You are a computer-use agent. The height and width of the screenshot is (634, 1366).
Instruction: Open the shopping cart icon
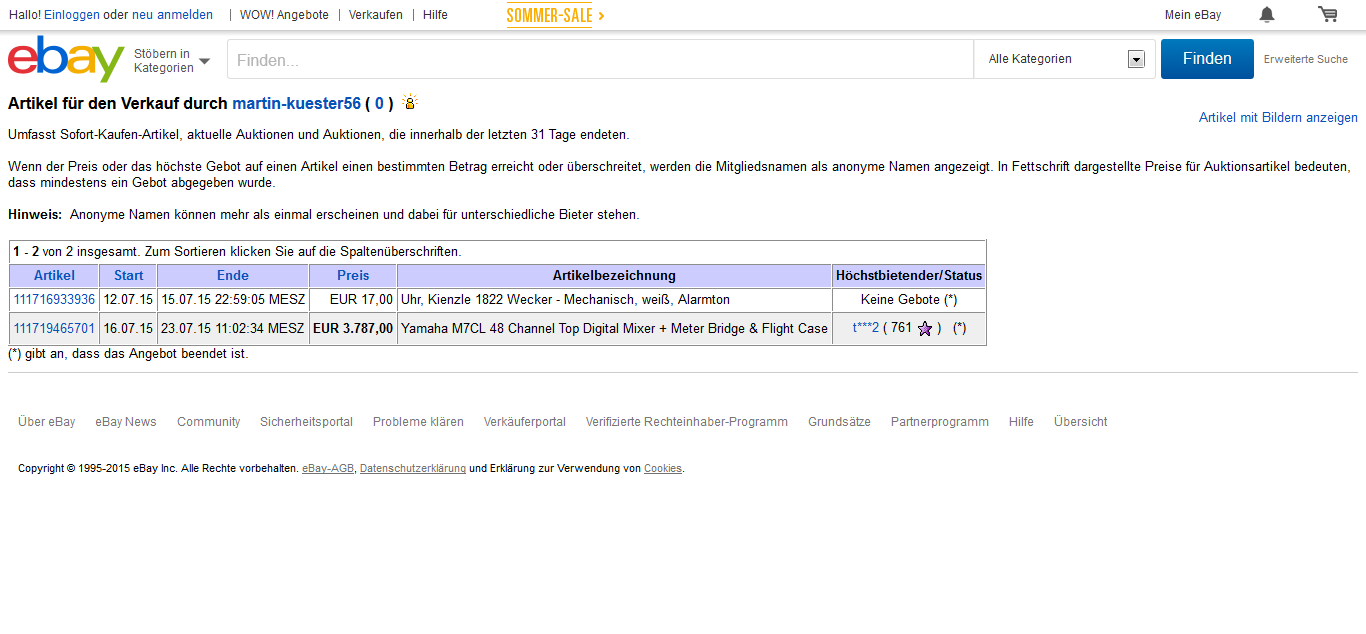pos(1327,14)
